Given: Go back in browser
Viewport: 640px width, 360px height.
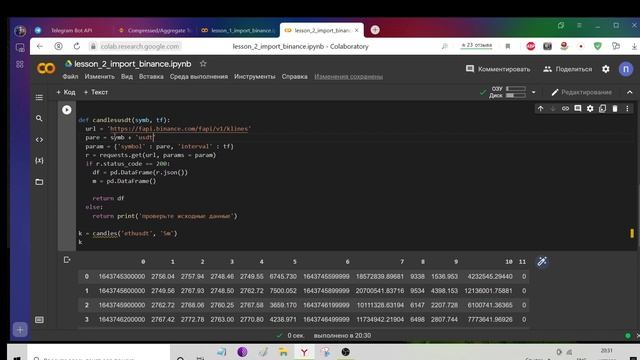Looking at the screenshot, I should point(40,46).
